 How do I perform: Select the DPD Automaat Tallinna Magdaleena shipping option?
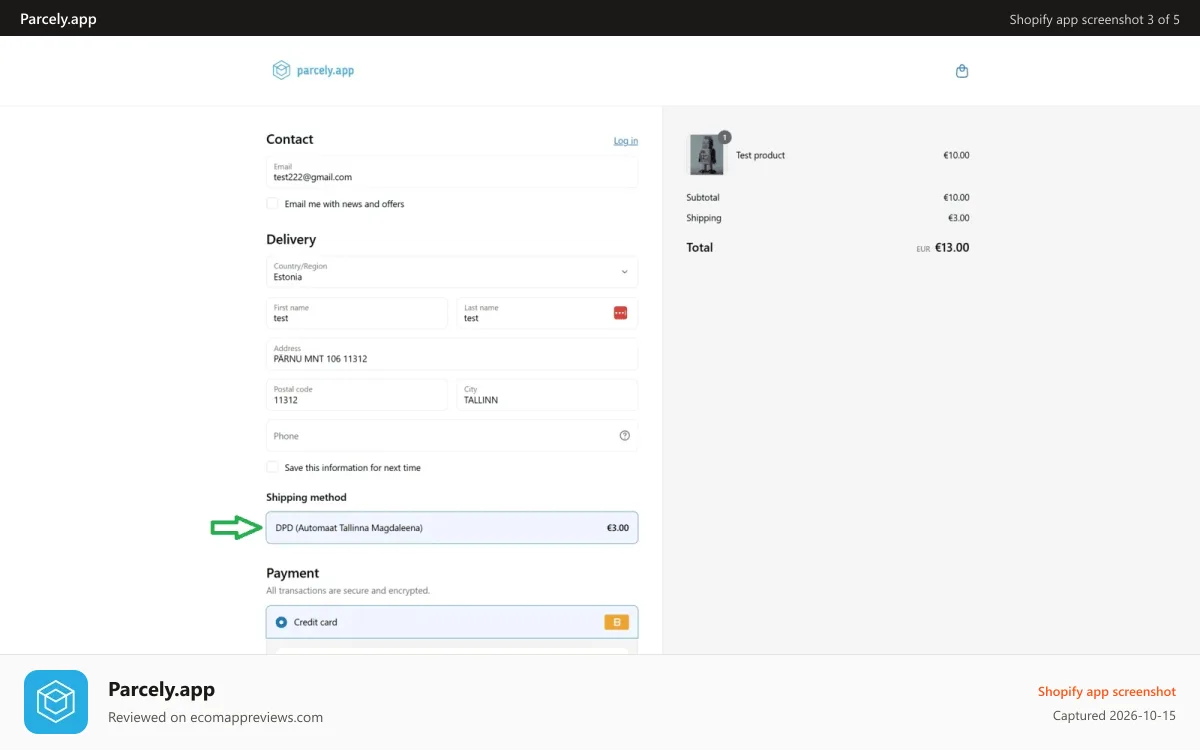[x=452, y=527]
